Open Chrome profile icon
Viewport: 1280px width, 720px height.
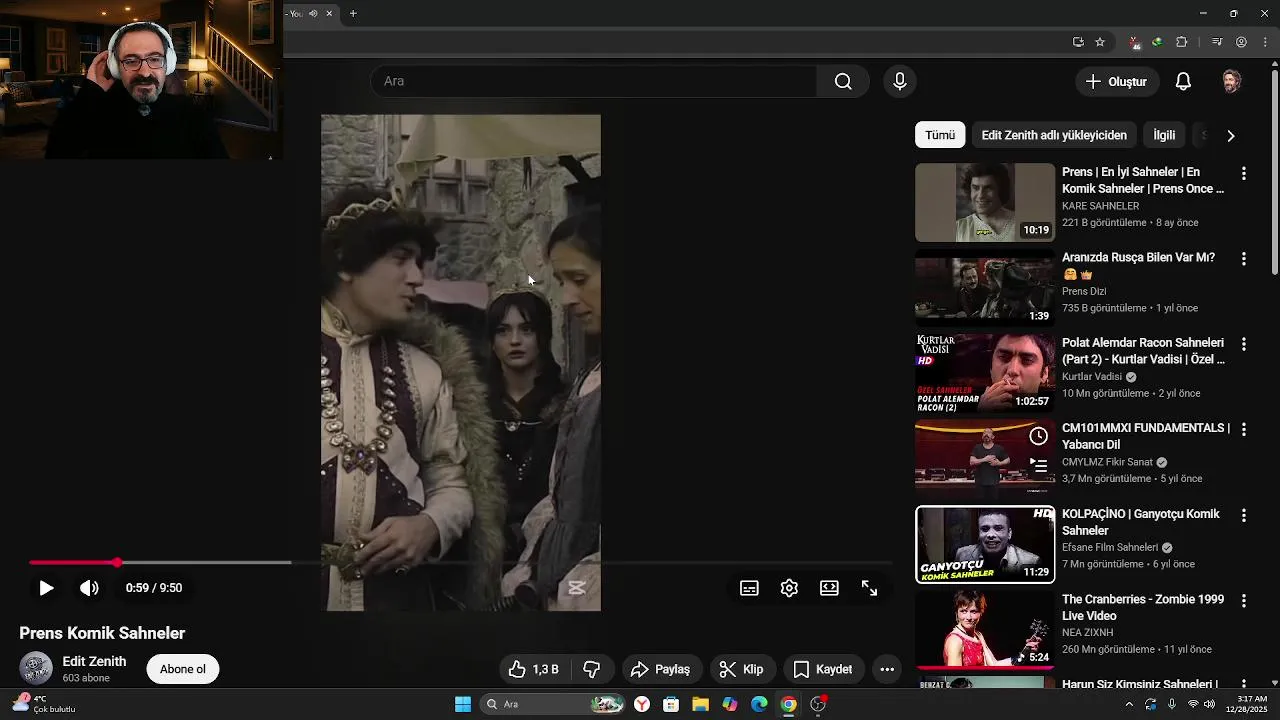point(1241,42)
